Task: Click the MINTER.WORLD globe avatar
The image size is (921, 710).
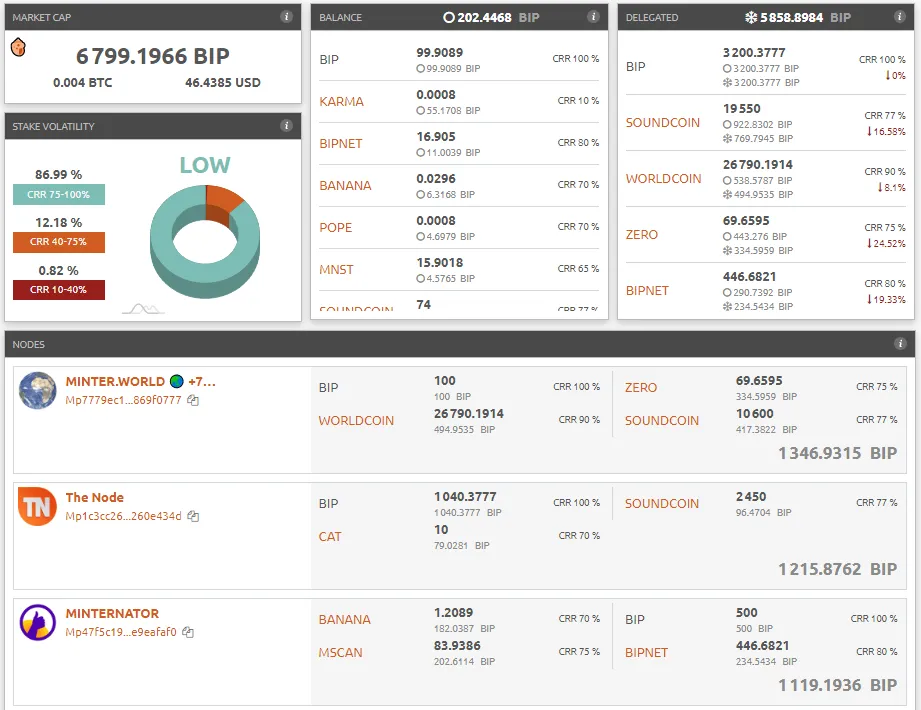Action: (38, 391)
